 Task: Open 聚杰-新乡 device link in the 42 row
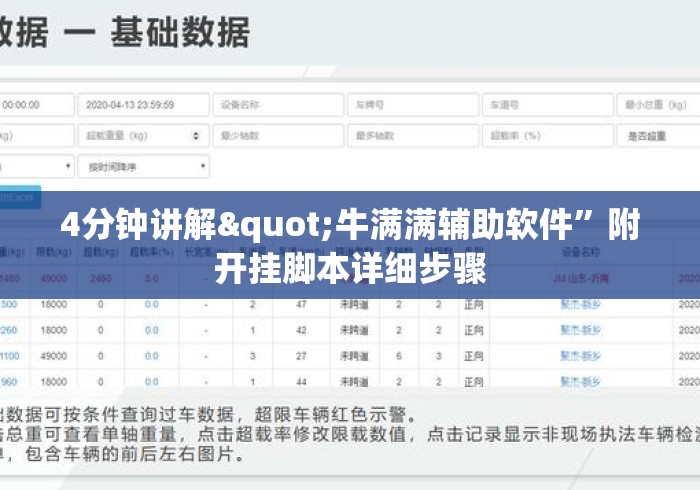pyautogui.click(x=581, y=330)
